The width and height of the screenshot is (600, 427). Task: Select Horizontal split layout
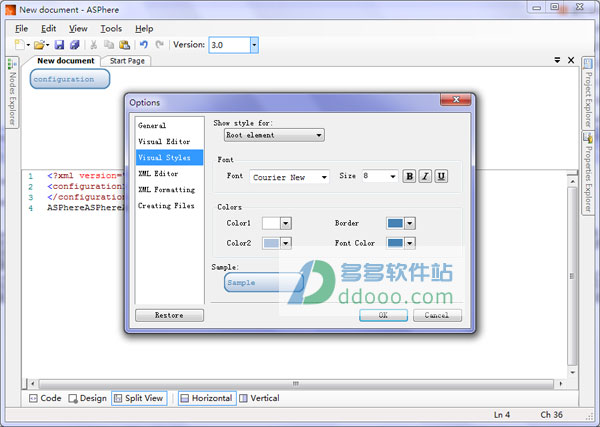207,398
